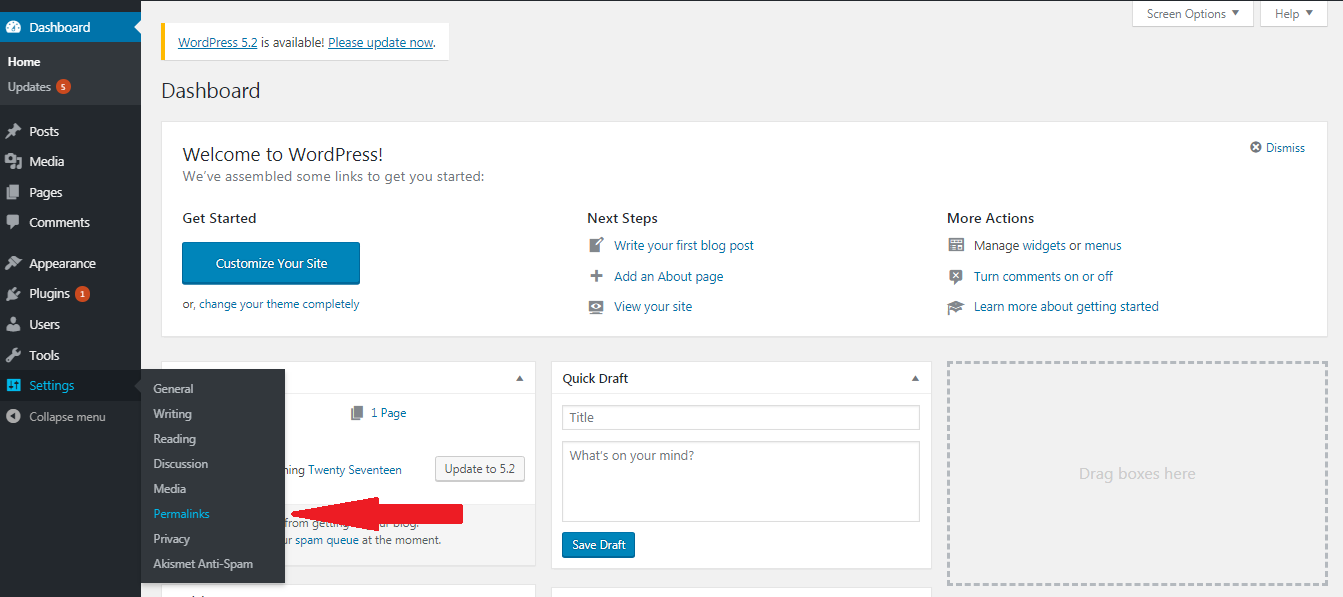Collapse the At a Glance box arrow

click(519, 379)
